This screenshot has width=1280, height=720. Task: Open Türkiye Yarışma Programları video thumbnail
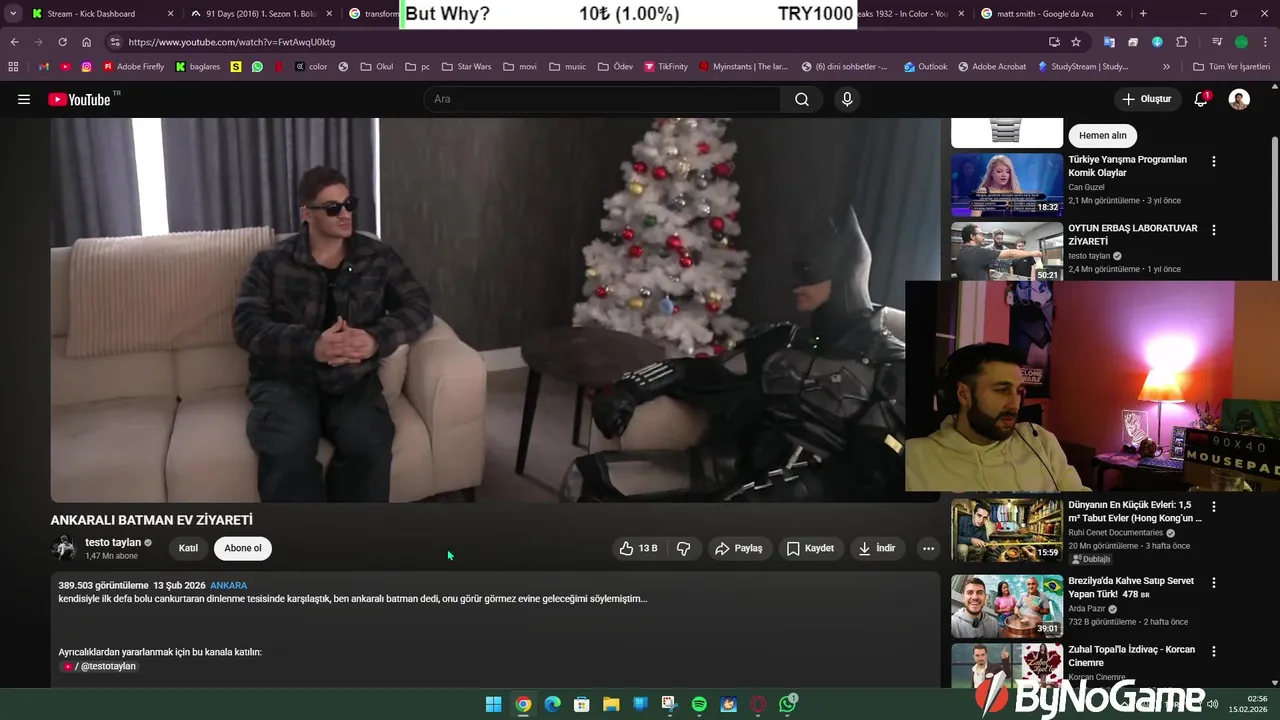point(1006,184)
